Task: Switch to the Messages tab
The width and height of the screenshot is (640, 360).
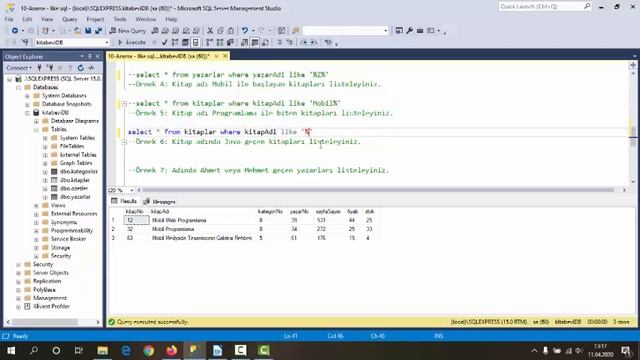Action: tap(160, 202)
